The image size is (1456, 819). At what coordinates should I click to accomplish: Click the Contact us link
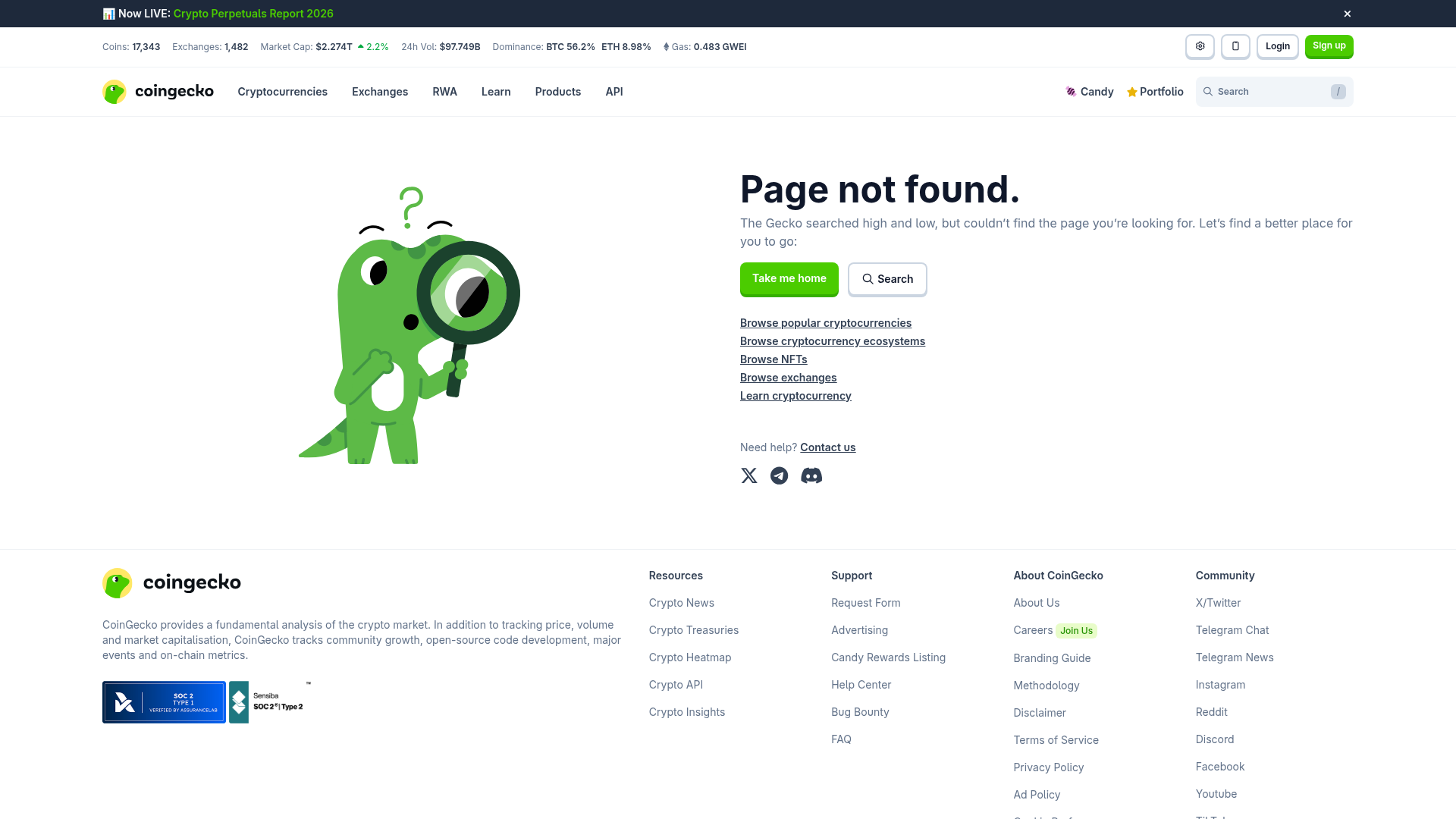tap(828, 447)
